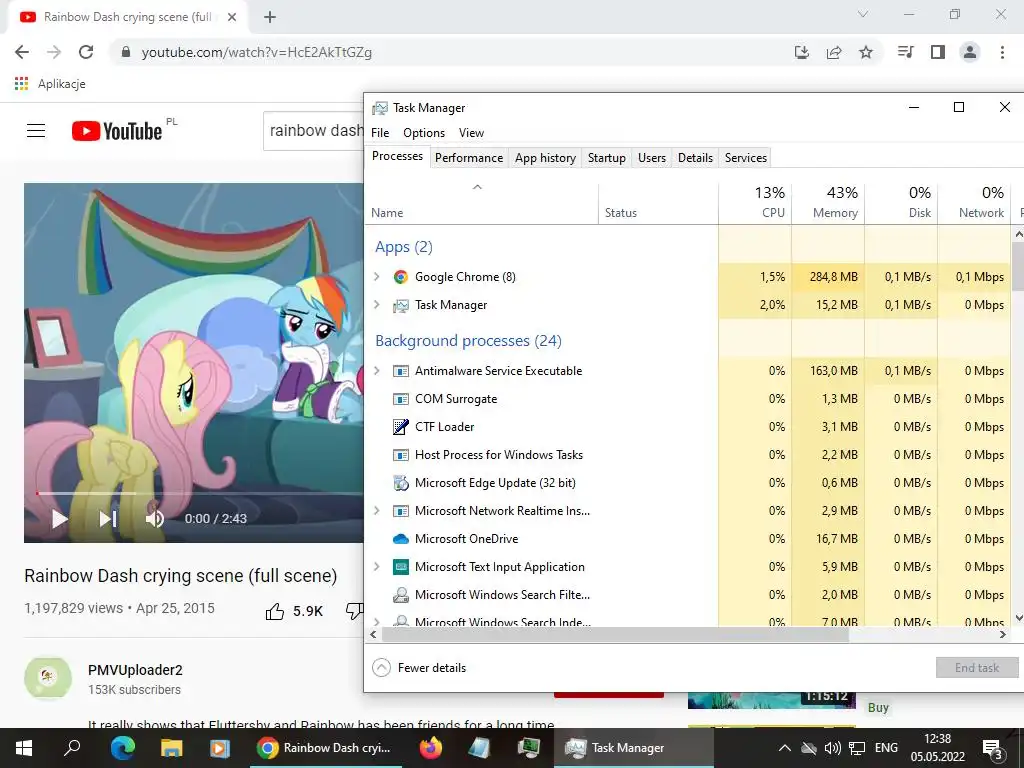Open Windows Start menu
Image resolution: width=1024 pixels, height=768 pixels.
point(24,748)
